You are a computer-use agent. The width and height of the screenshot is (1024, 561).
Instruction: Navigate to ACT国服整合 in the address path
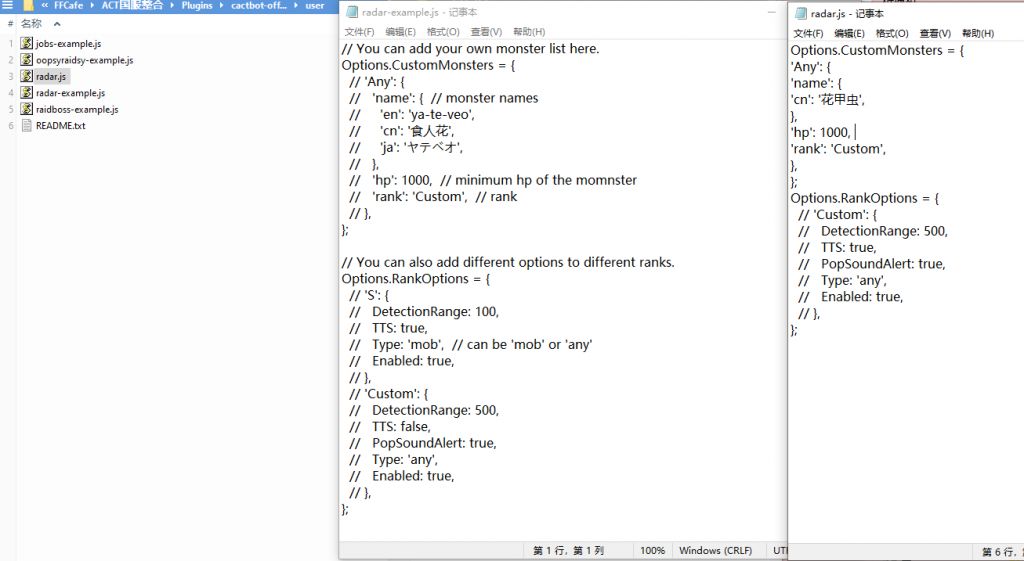[132, 5]
